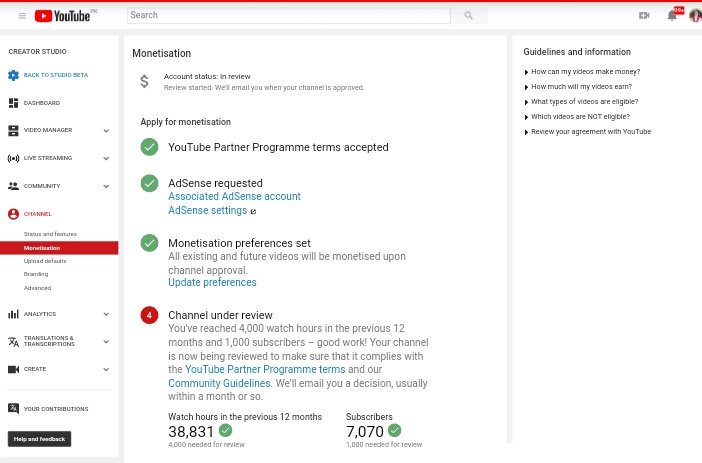The width and height of the screenshot is (702, 463).
Task: Open the Dashboard menu label
Action: (42, 103)
